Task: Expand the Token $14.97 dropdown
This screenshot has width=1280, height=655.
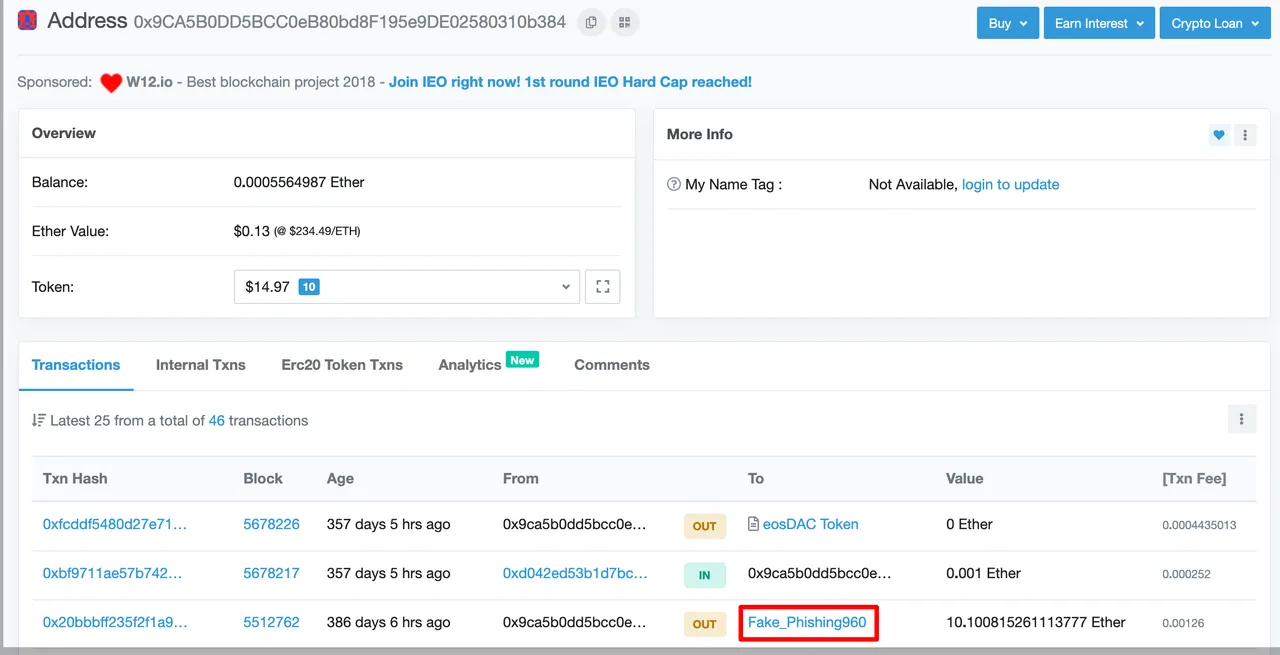Action: (x=406, y=287)
